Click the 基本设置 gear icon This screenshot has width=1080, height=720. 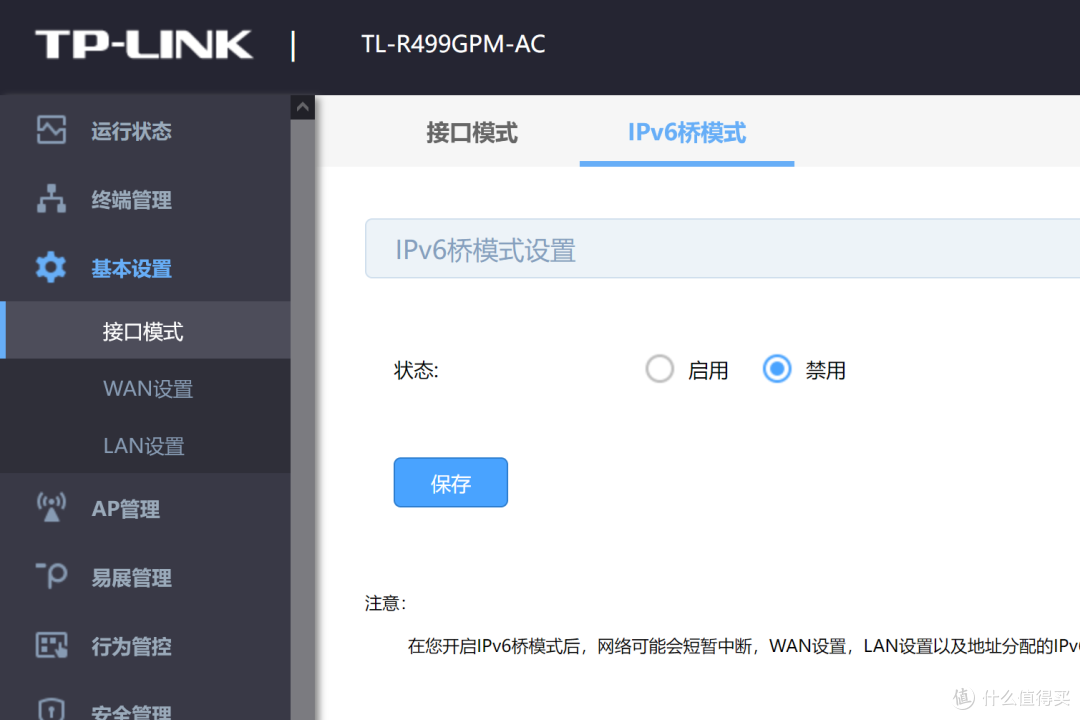pos(50,268)
